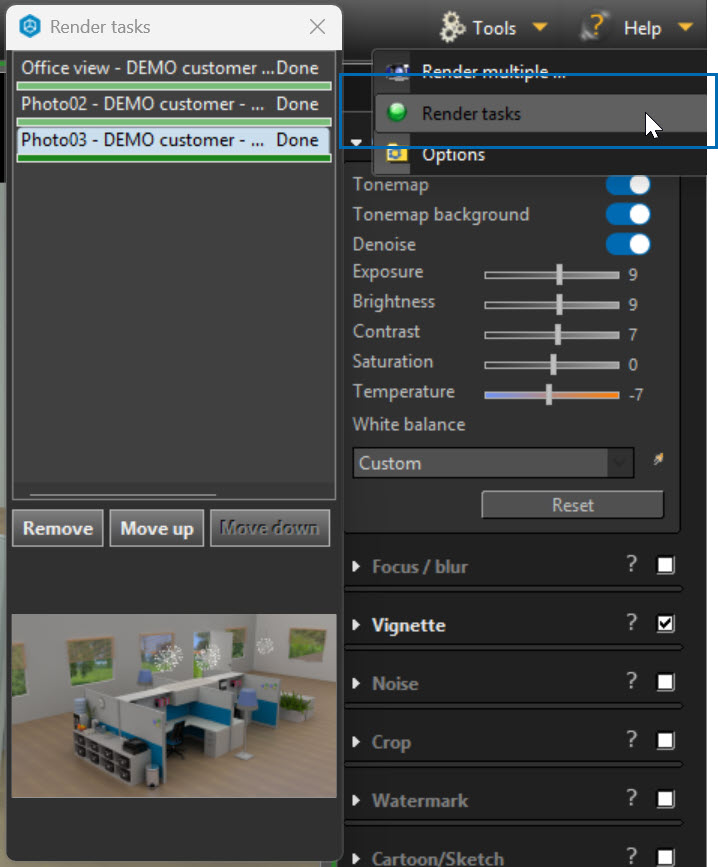Enable the Noise checkbox
The width and height of the screenshot is (718, 867).
665,682
